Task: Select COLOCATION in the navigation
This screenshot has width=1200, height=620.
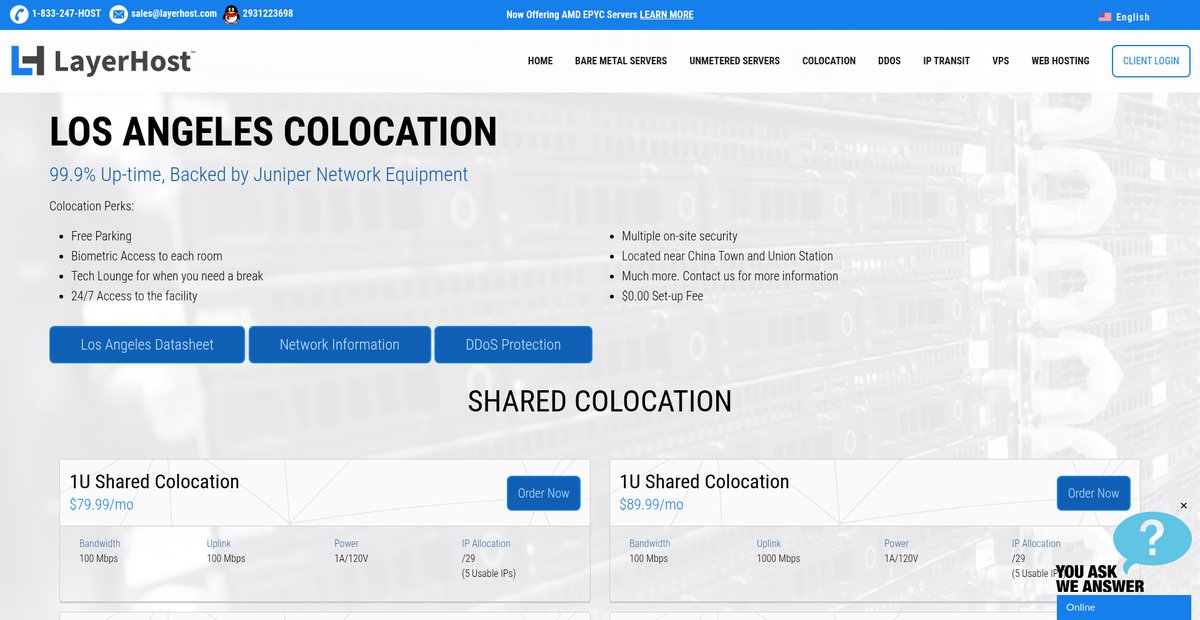Action: 829,61
